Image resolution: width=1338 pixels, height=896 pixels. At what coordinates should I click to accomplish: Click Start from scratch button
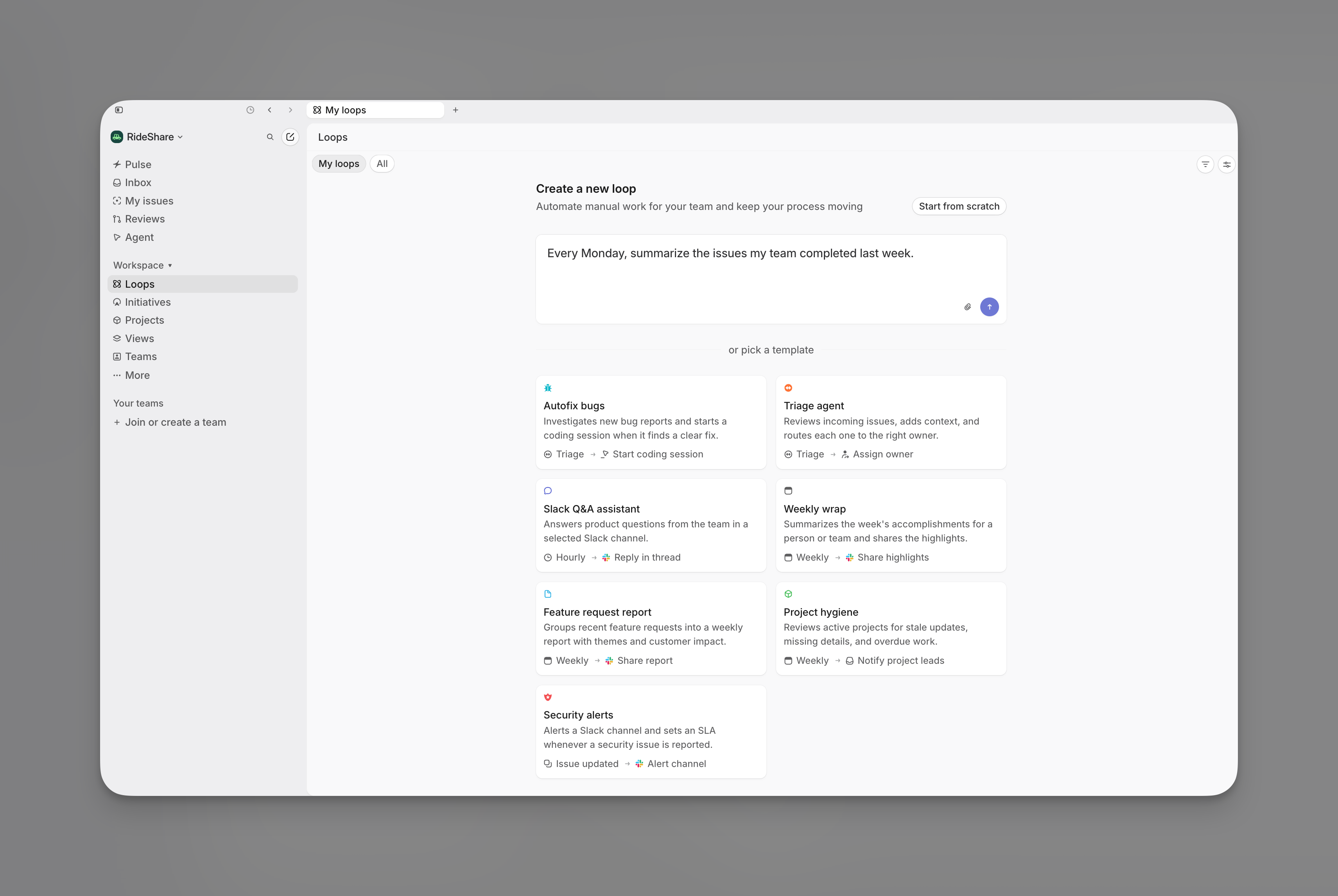pos(959,206)
